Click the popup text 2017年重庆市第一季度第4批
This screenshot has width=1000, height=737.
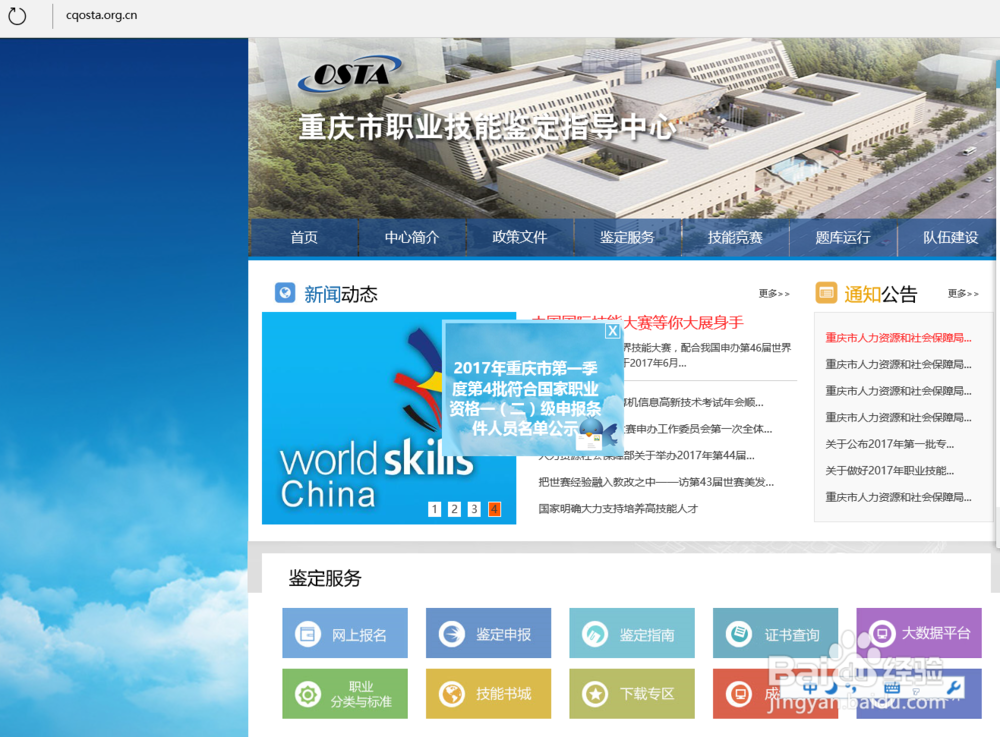pyautogui.click(x=525, y=398)
